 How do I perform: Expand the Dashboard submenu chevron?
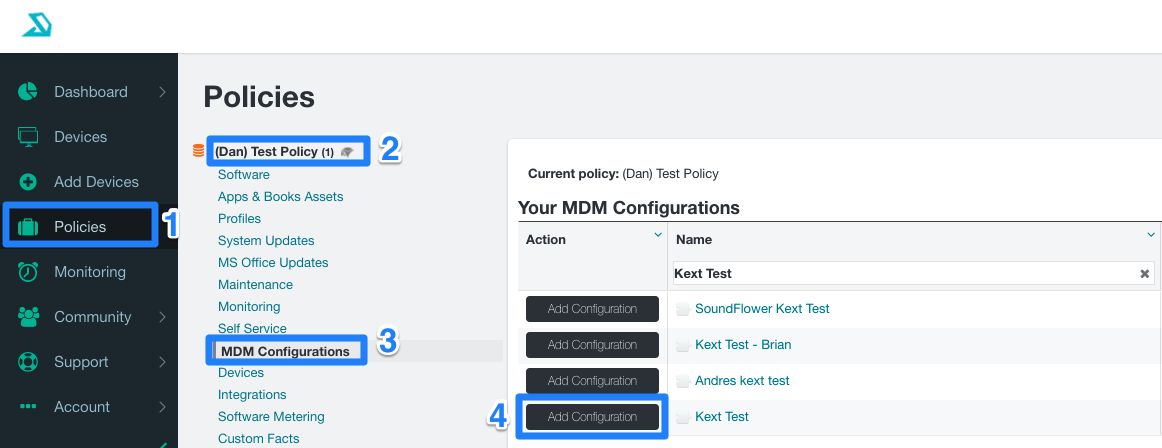click(x=162, y=92)
